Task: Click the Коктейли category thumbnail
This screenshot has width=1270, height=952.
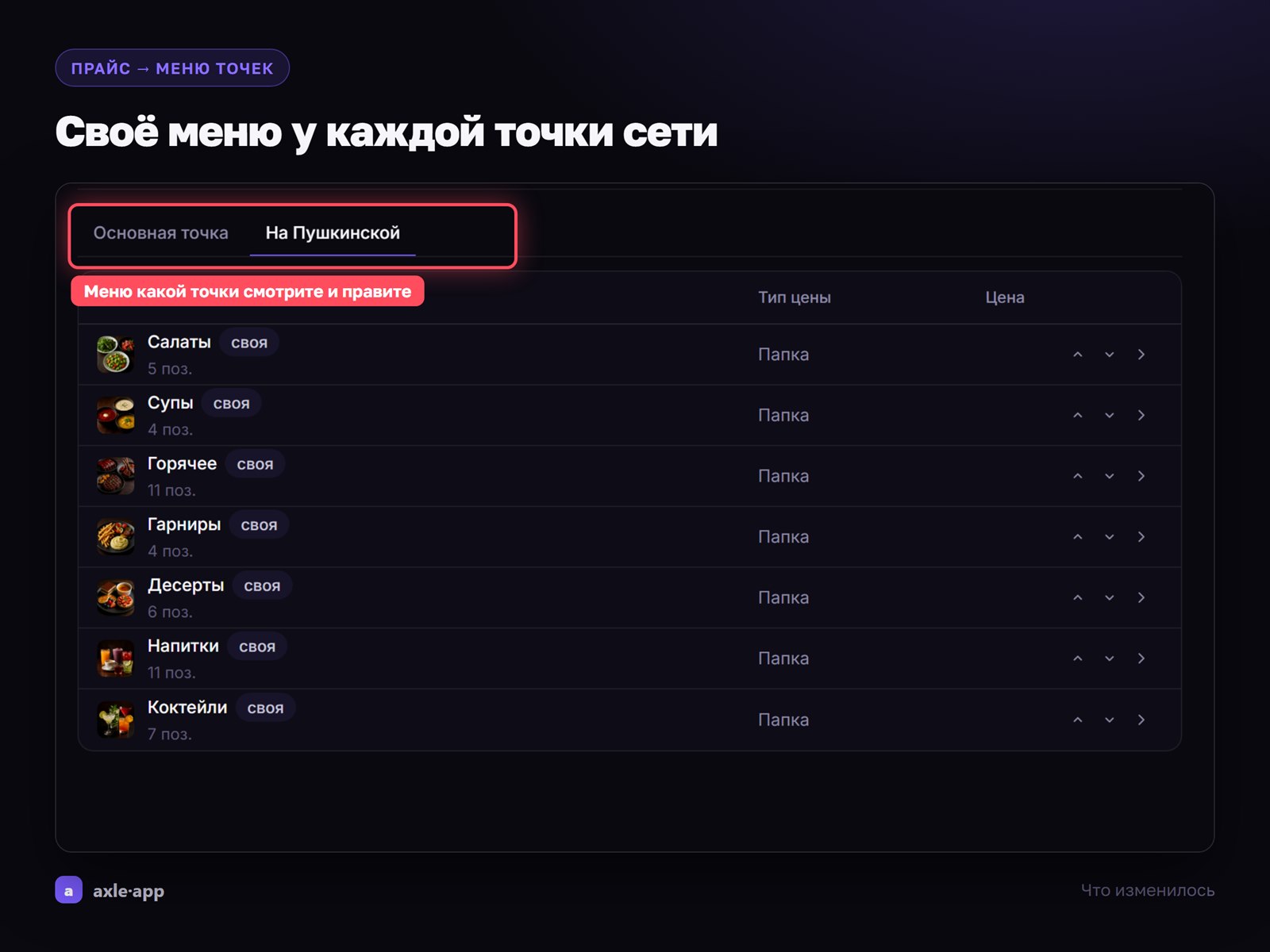Action: [x=116, y=720]
